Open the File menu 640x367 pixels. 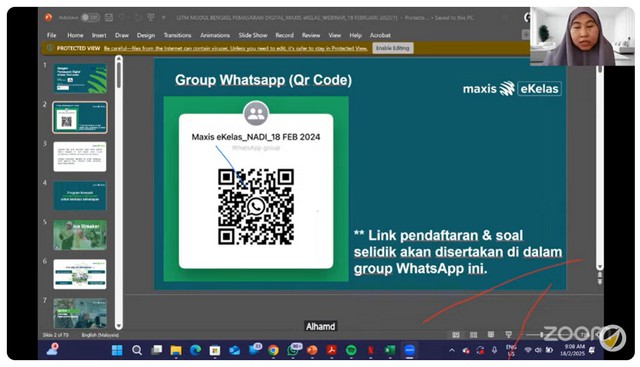pyautogui.click(x=51, y=35)
